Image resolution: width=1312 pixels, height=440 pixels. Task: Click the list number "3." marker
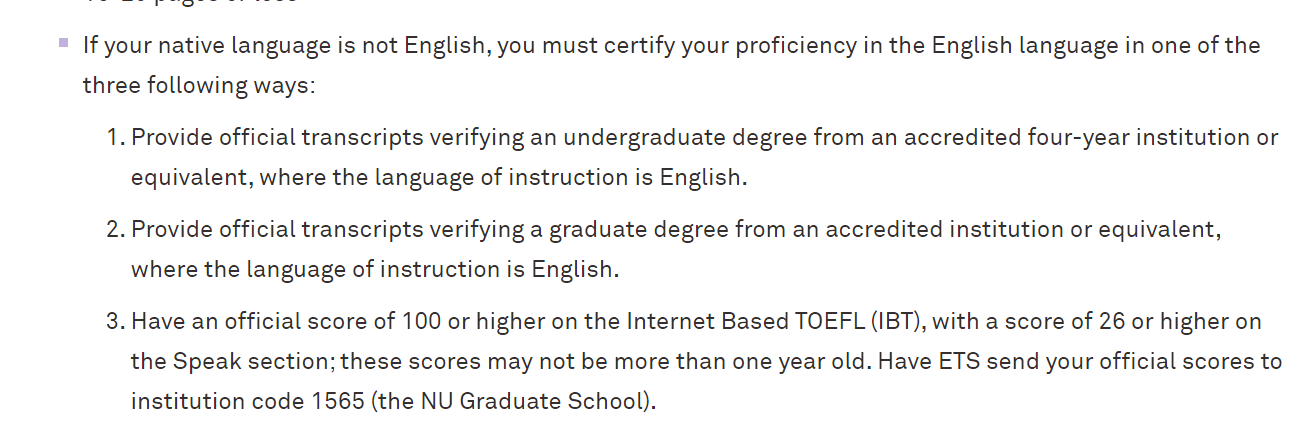[x=115, y=321]
